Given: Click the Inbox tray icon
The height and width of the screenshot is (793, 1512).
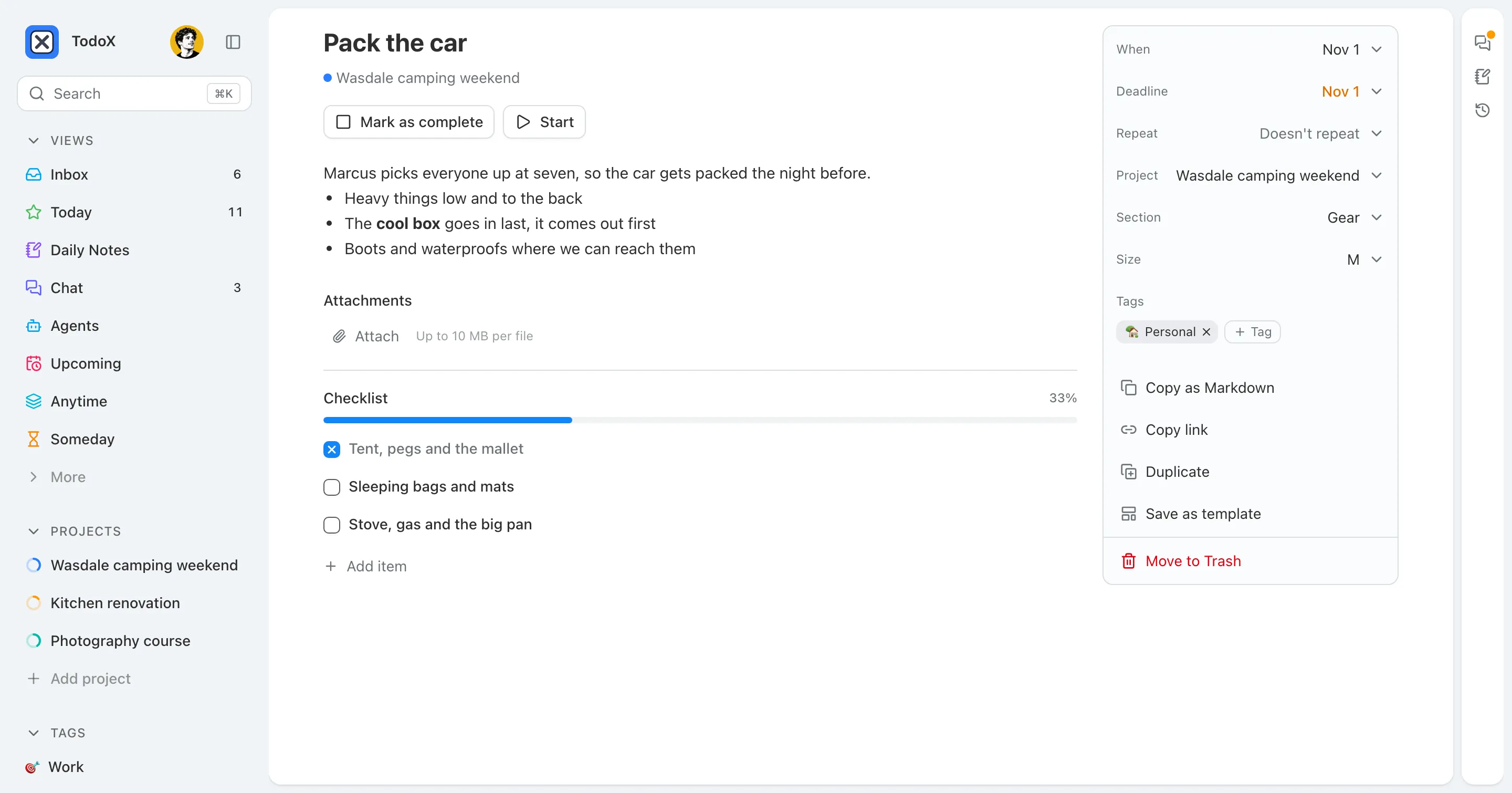Looking at the screenshot, I should [x=34, y=174].
